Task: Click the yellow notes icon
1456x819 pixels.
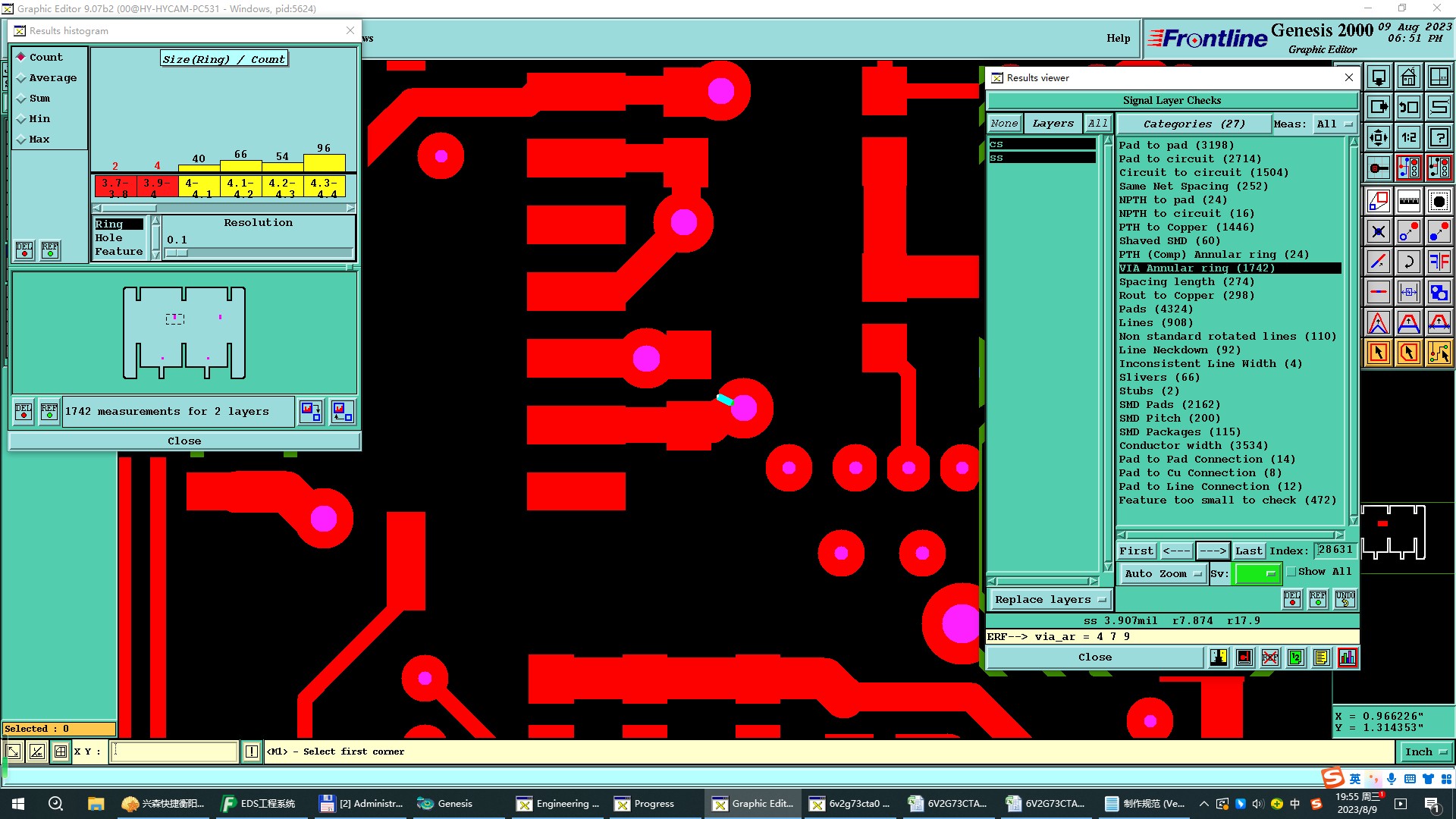Action: click(1321, 657)
